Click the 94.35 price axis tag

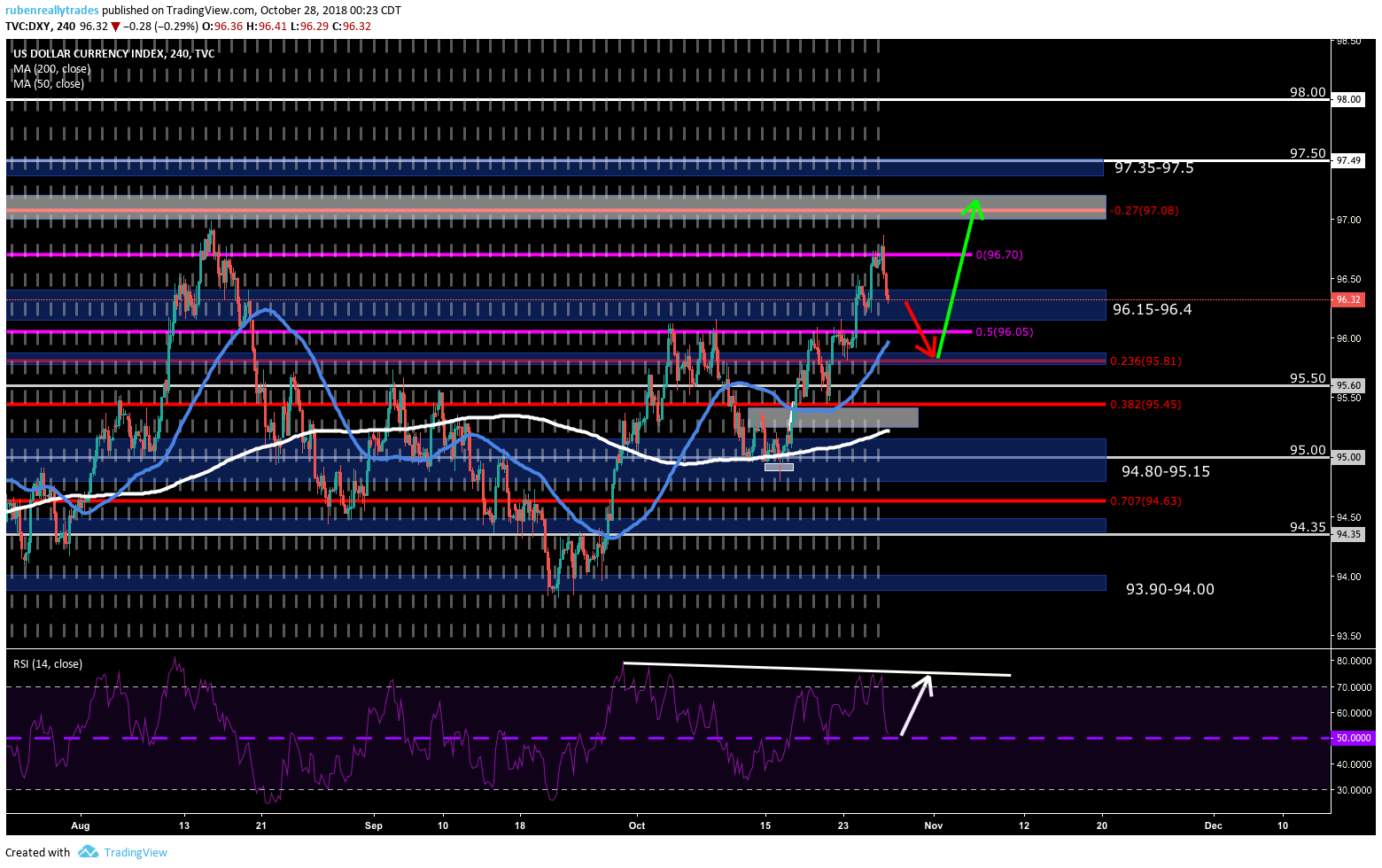pyautogui.click(x=1348, y=534)
